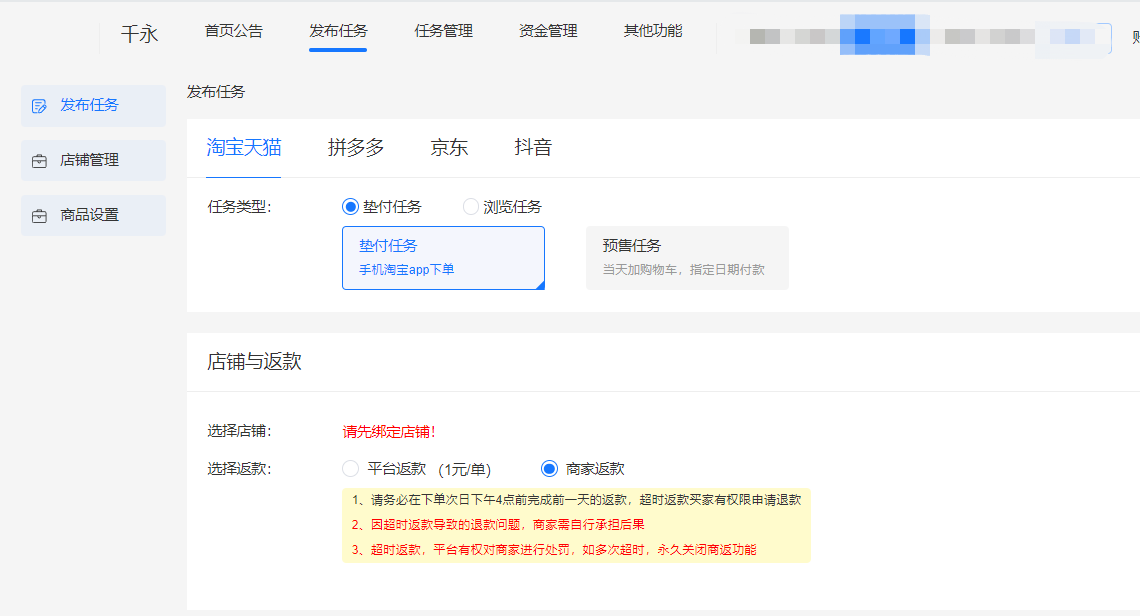Switch to the 拼多多 platform tab
This screenshot has height=616, width=1140.
pos(356,148)
